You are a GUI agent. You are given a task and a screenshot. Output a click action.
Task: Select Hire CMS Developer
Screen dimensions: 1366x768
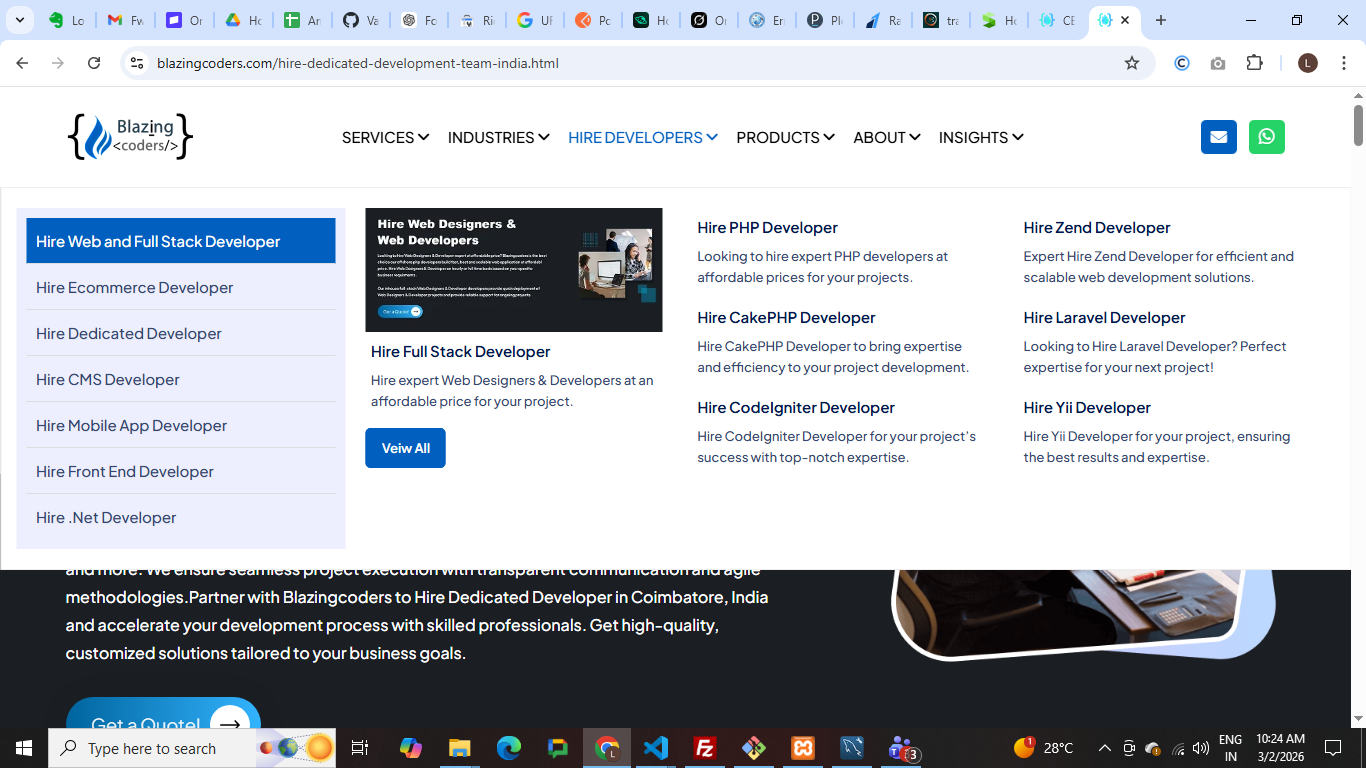tap(181, 379)
